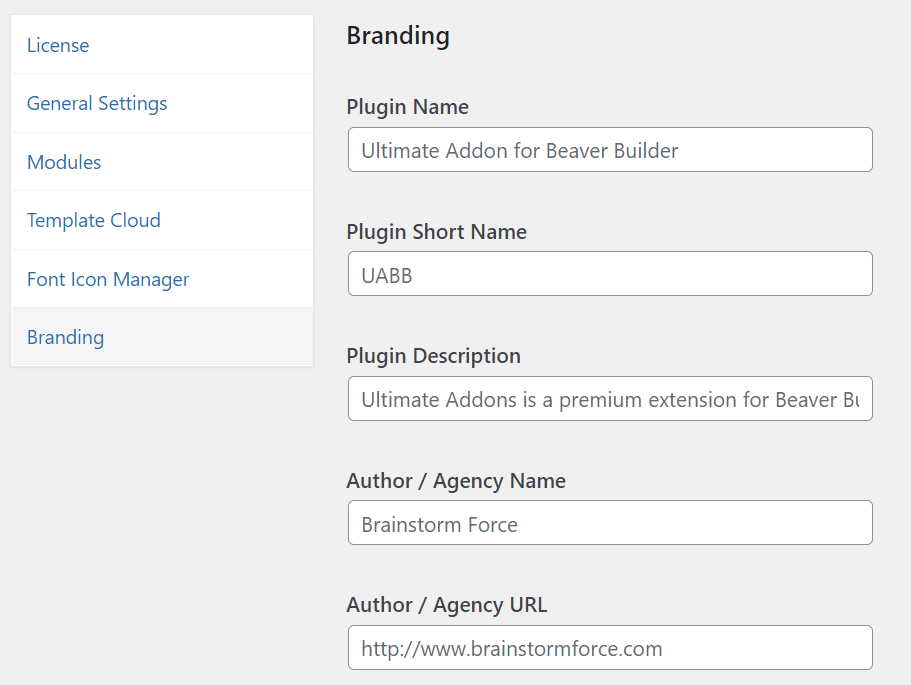Click the Plugin Description label
911x685 pixels.
433,356
